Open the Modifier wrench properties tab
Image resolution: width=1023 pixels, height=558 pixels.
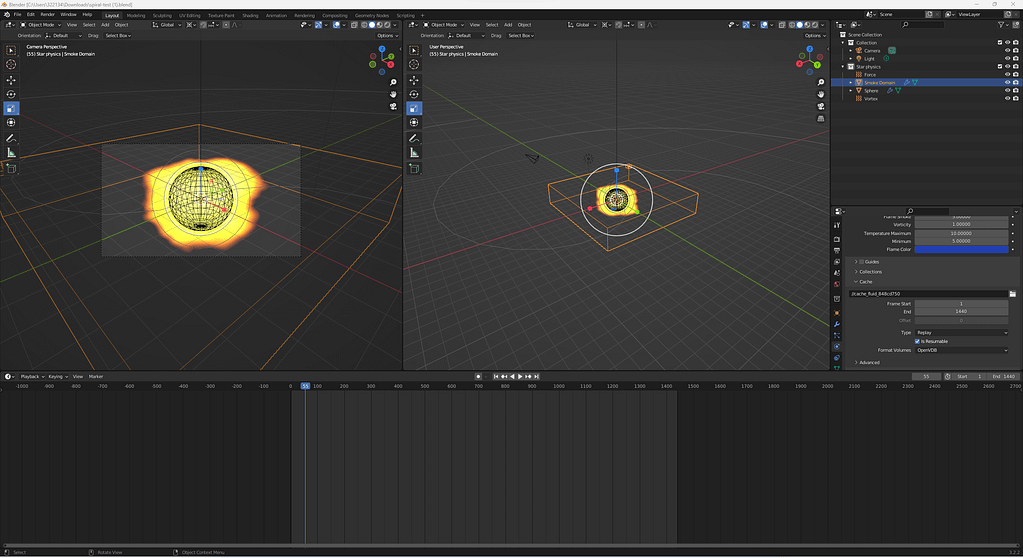tap(836, 323)
